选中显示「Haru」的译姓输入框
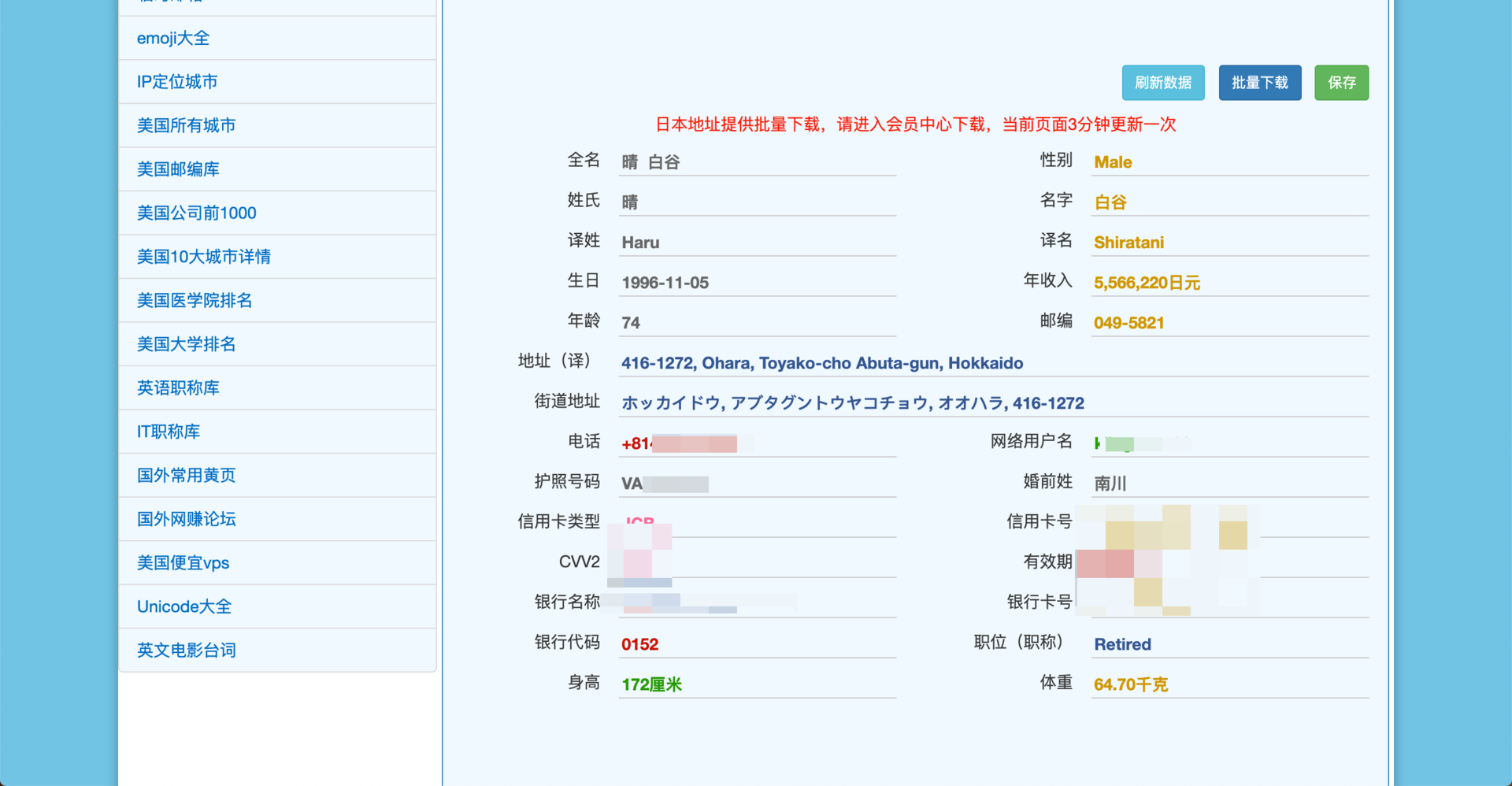 756,242
